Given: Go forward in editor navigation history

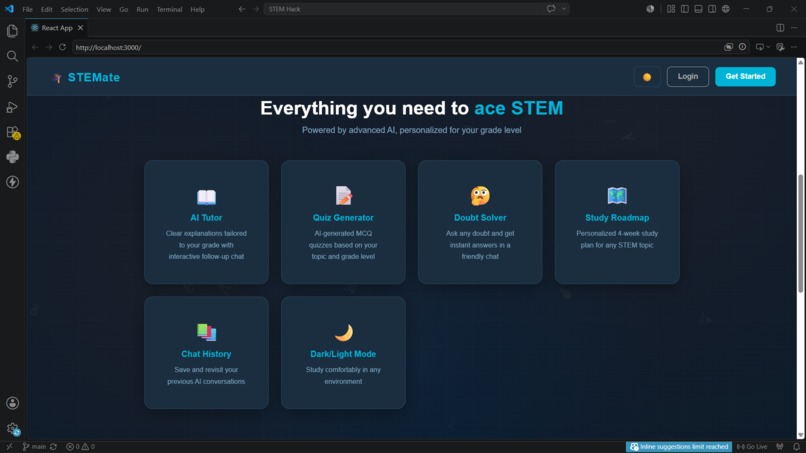Looking at the screenshot, I should [255, 9].
